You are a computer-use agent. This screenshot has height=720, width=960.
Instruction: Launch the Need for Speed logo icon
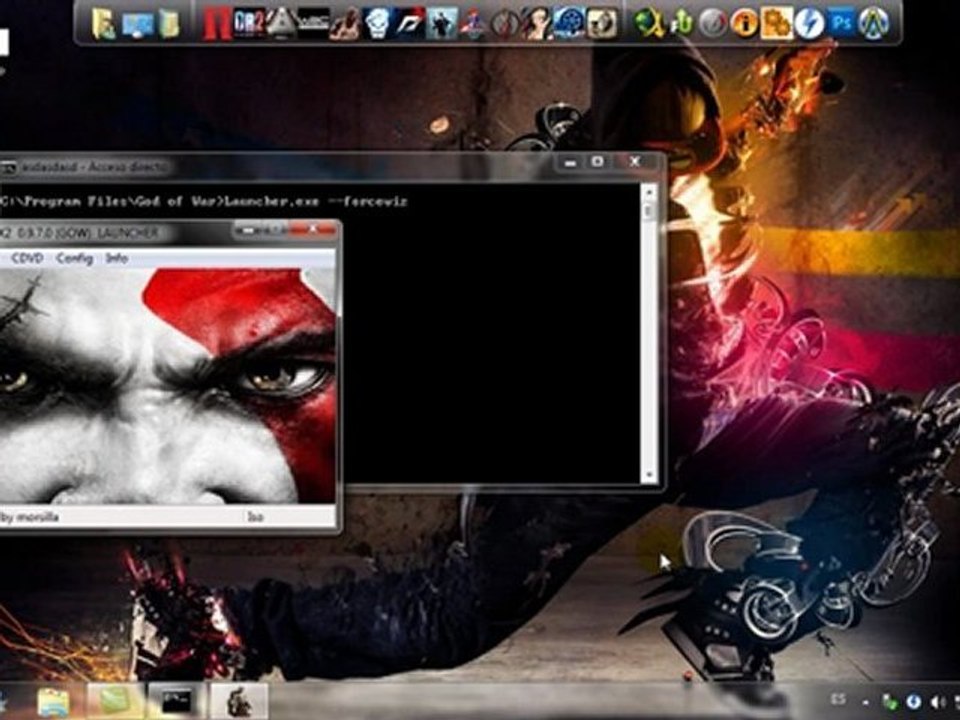pyautogui.click(x=408, y=24)
